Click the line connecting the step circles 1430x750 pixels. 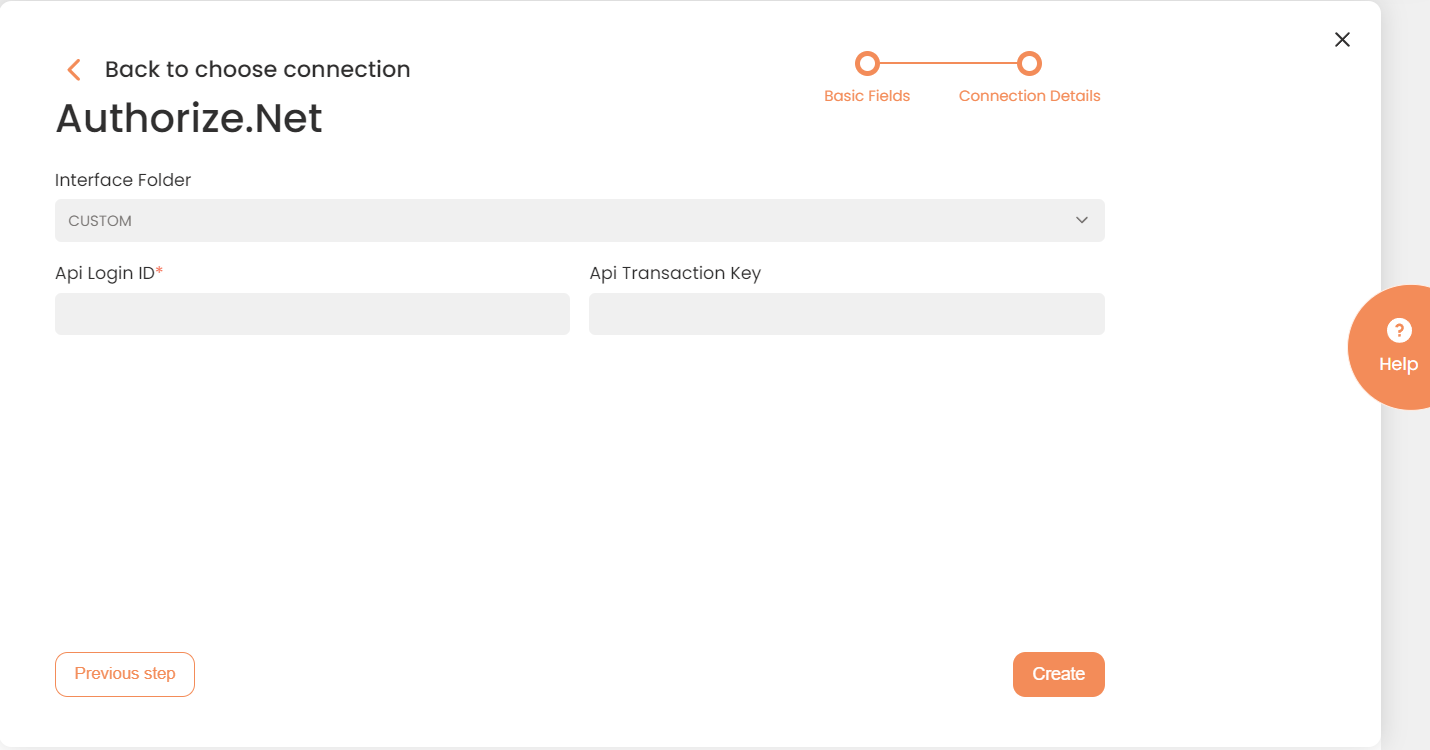click(948, 64)
